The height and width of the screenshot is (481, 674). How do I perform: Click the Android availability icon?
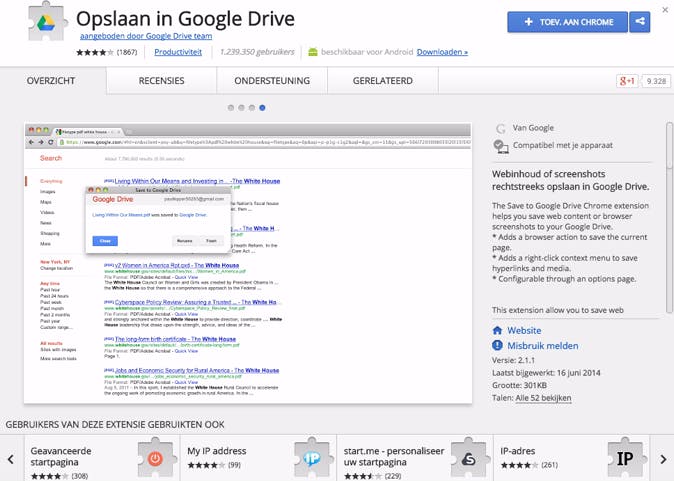313,52
